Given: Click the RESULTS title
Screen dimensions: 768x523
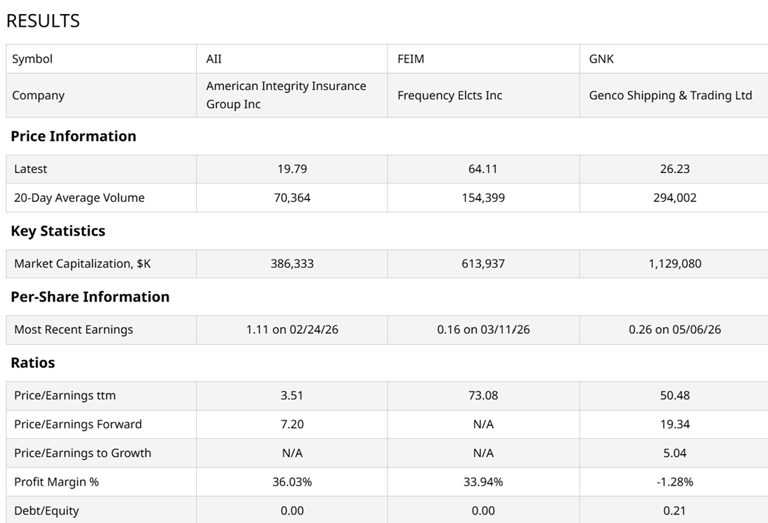Looking at the screenshot, I should tap(43, 21).
